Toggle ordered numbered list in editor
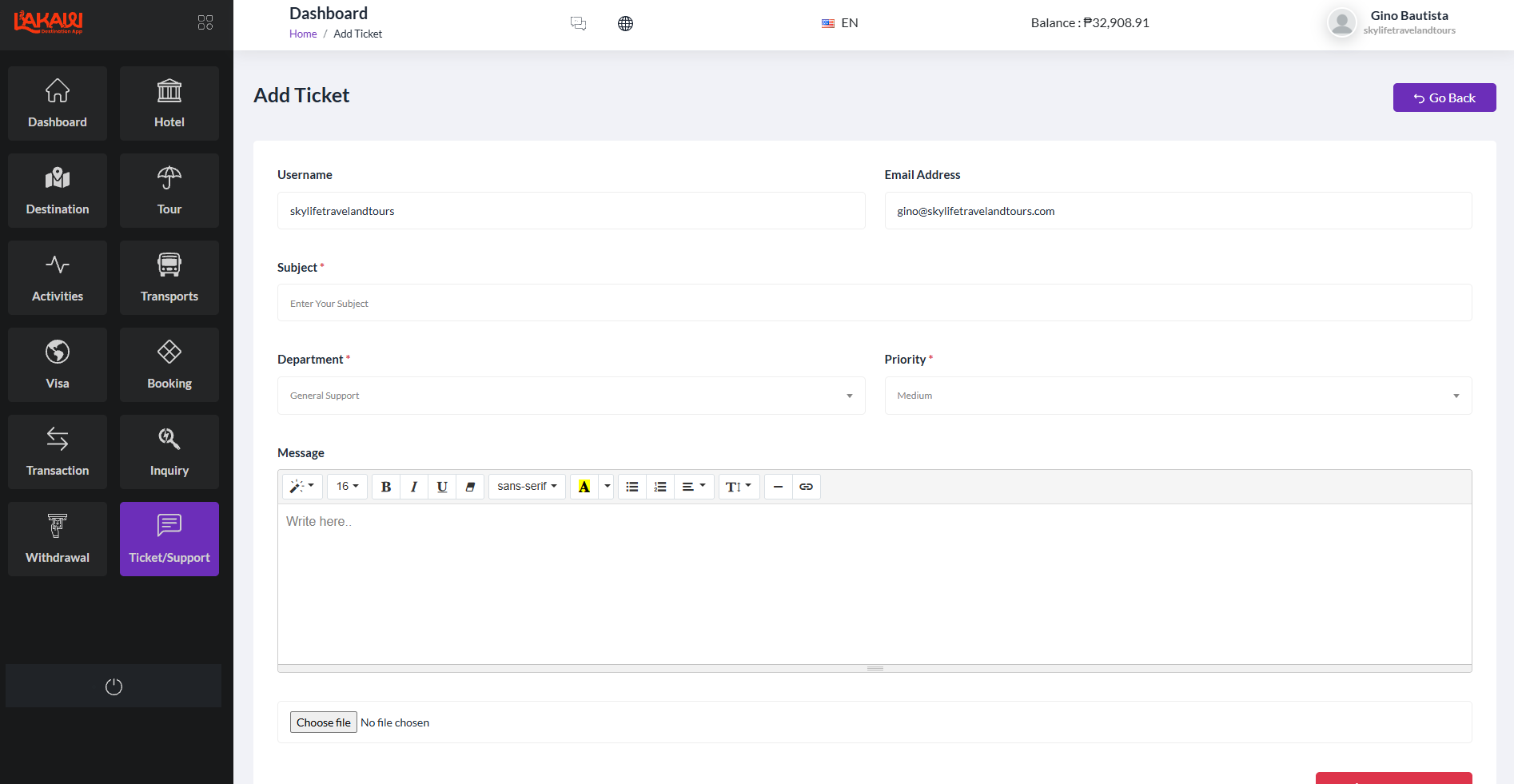The width and height of the screenshot is (1514, 784). coord(660,487)
